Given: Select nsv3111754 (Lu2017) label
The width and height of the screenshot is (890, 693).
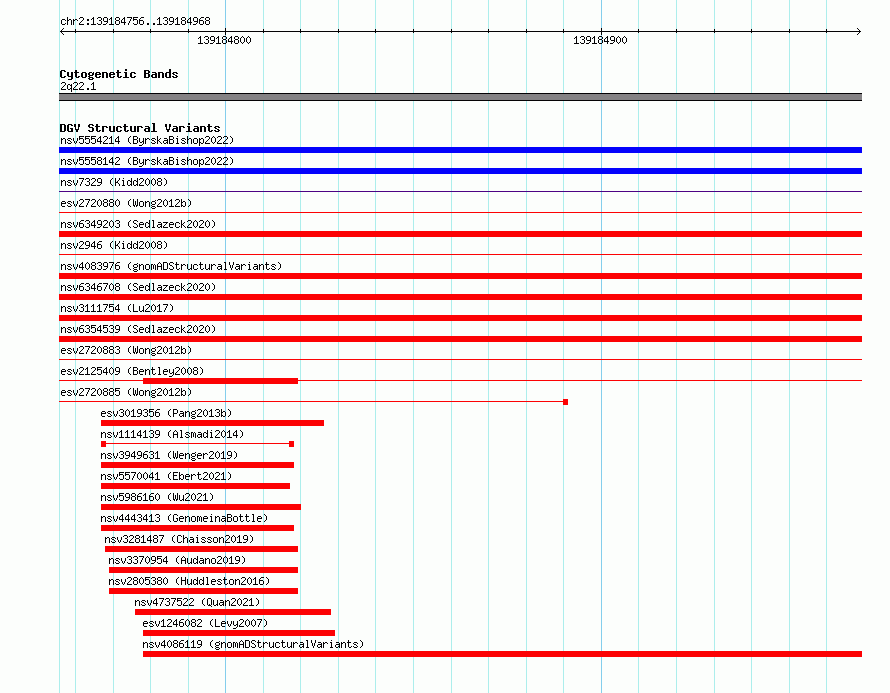Looking at the screenshot, I should point(117,308).
